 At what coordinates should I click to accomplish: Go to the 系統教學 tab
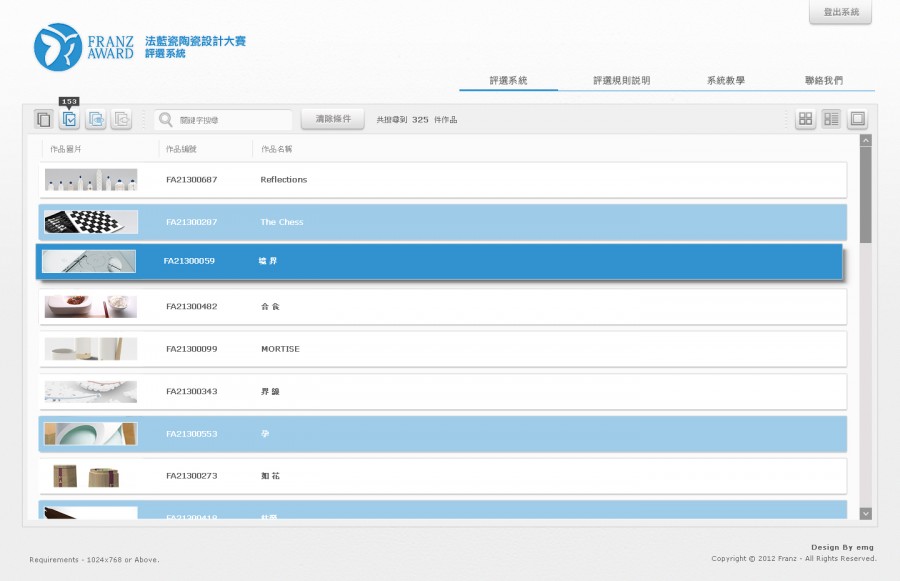coord(725,80)
